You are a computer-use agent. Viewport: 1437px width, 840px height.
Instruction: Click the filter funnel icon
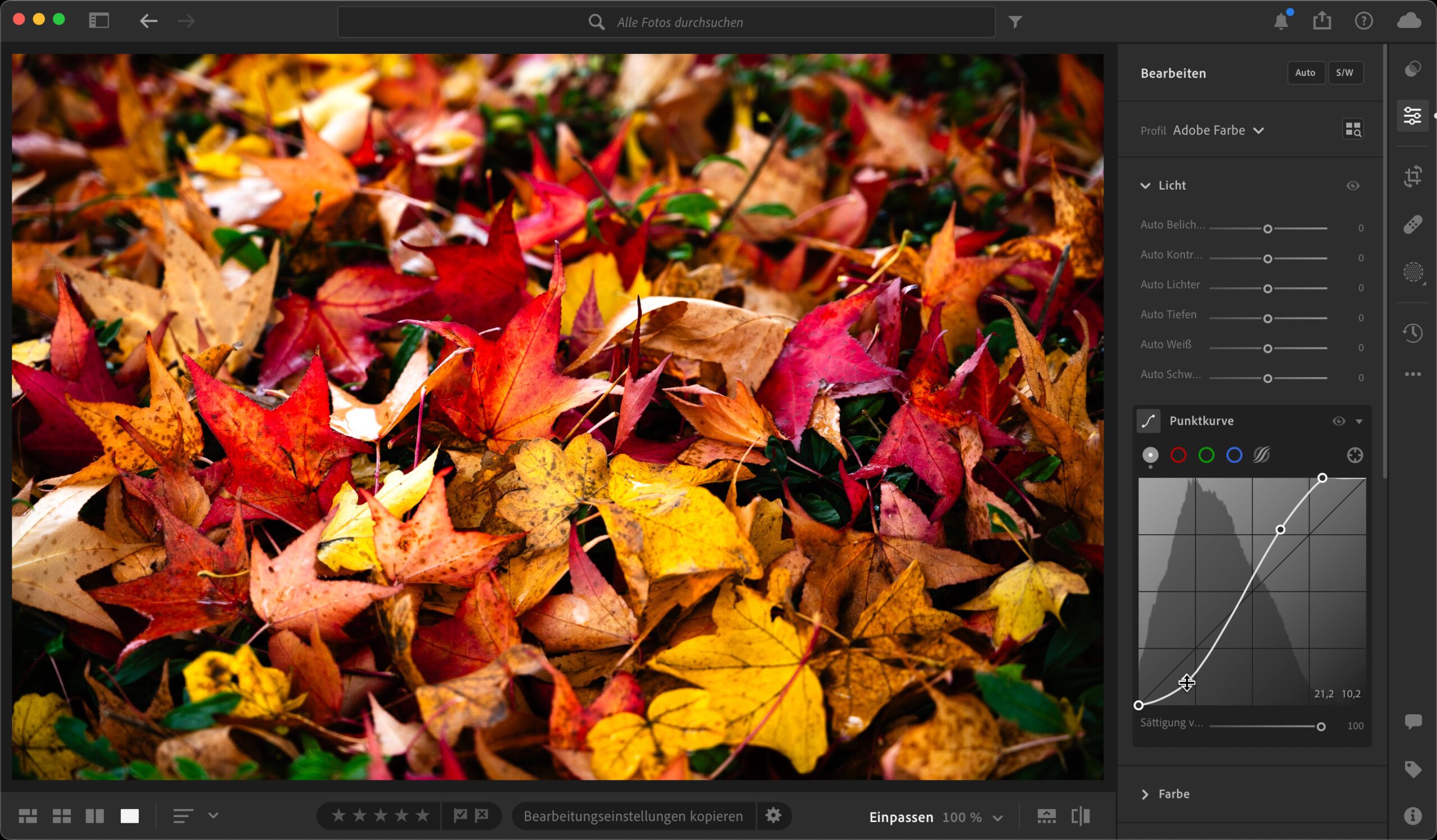(x=1015, y=22)
